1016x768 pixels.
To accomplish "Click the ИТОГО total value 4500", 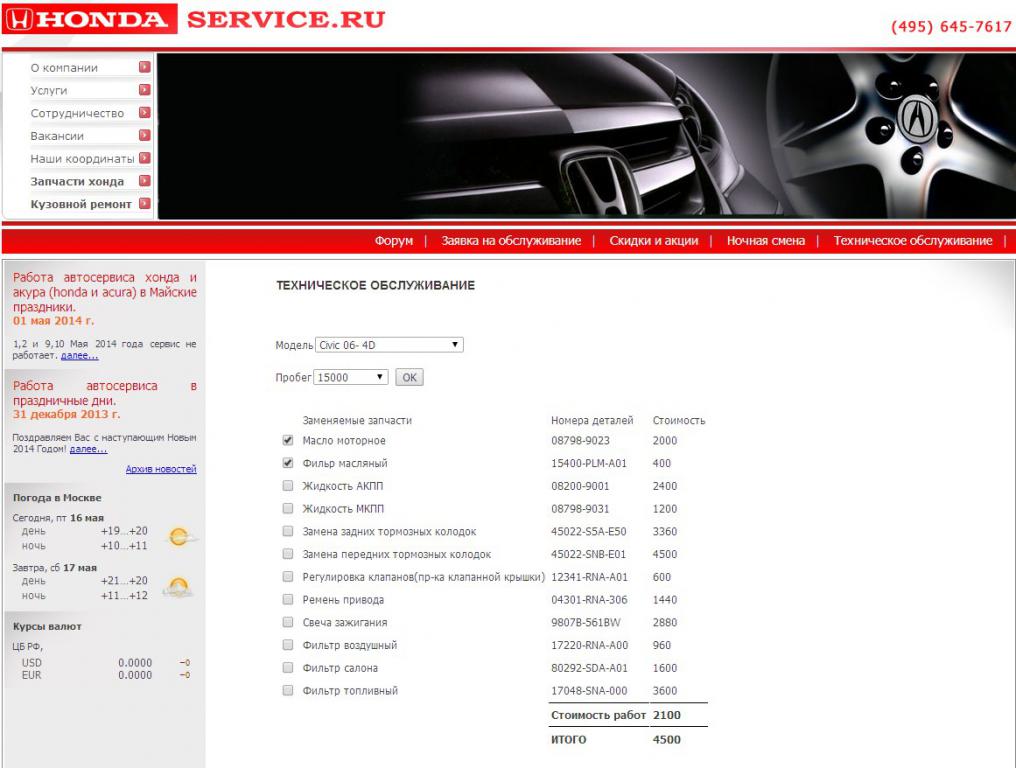I will [x=667, y=739].
